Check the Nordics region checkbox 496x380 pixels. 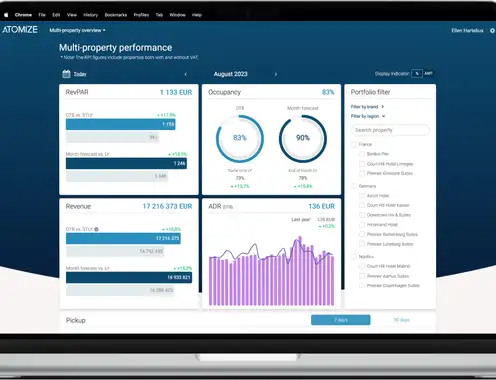click(x=354, y=257)
